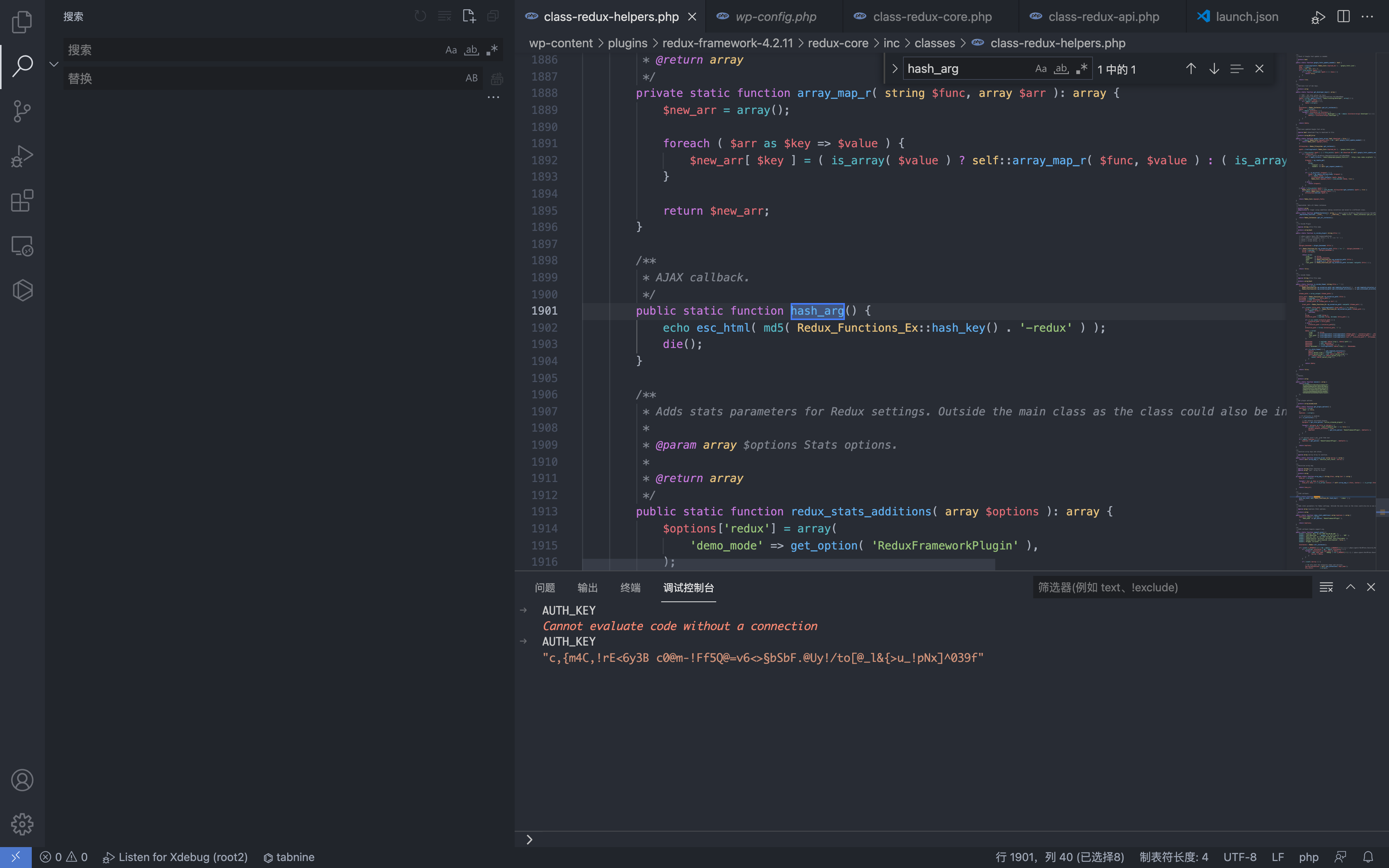Toggle match case in search sidebar

point(451,50)
